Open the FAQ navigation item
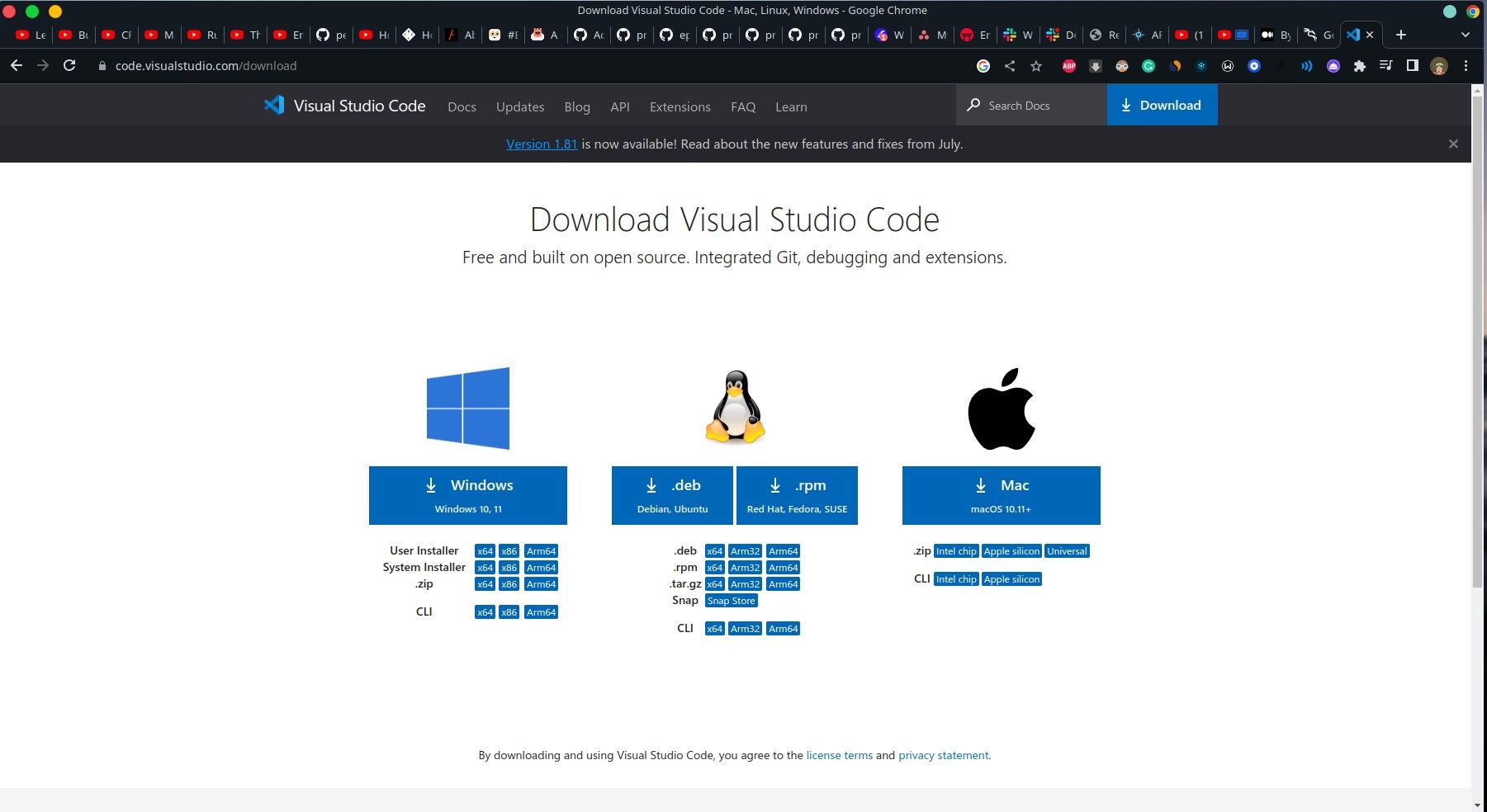Viewport: 1487px width, 812px height. tap(742, 106)
